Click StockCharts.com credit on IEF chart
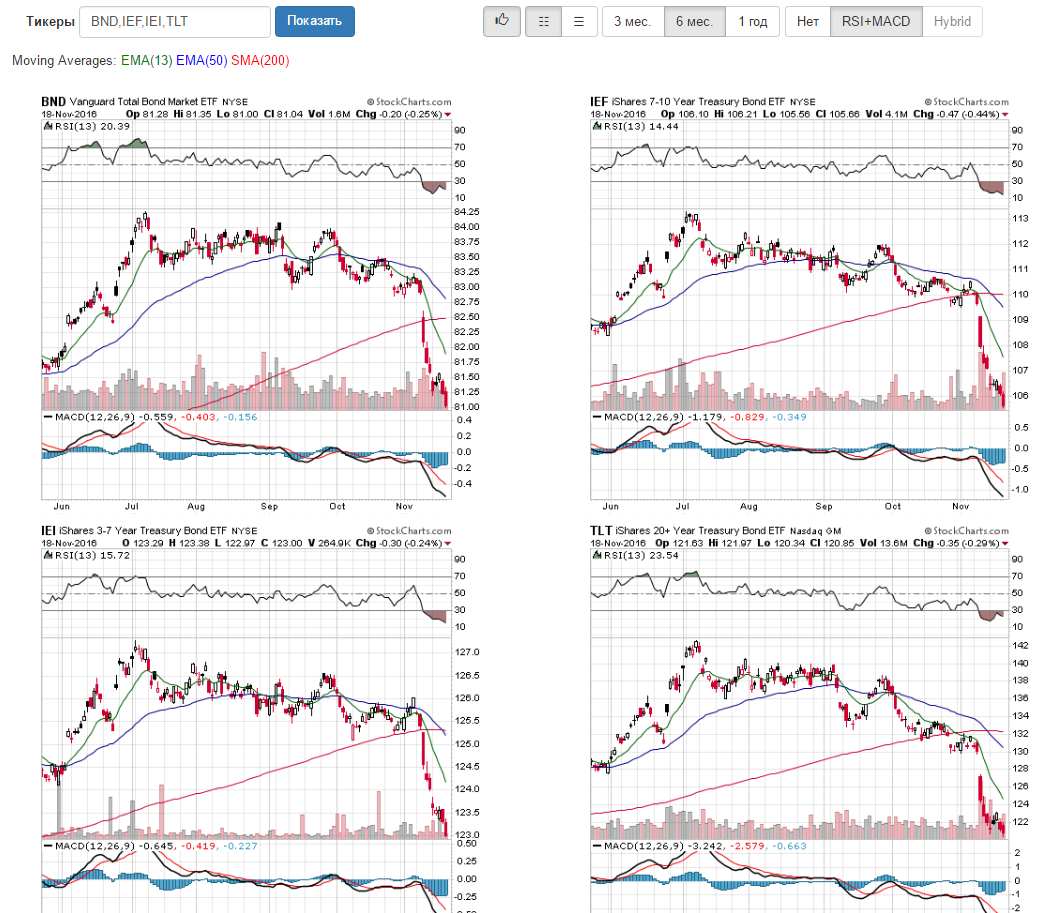 966,102
